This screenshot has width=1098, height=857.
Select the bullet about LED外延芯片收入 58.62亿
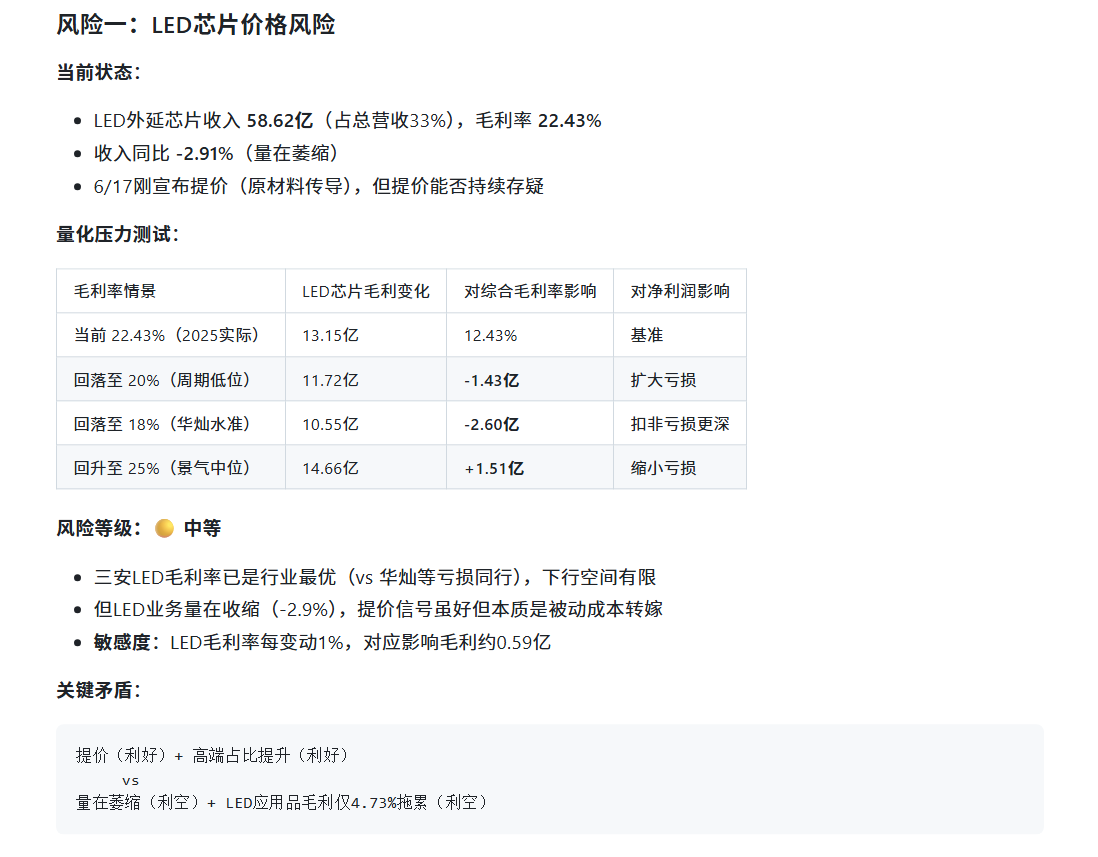(347, 120)
